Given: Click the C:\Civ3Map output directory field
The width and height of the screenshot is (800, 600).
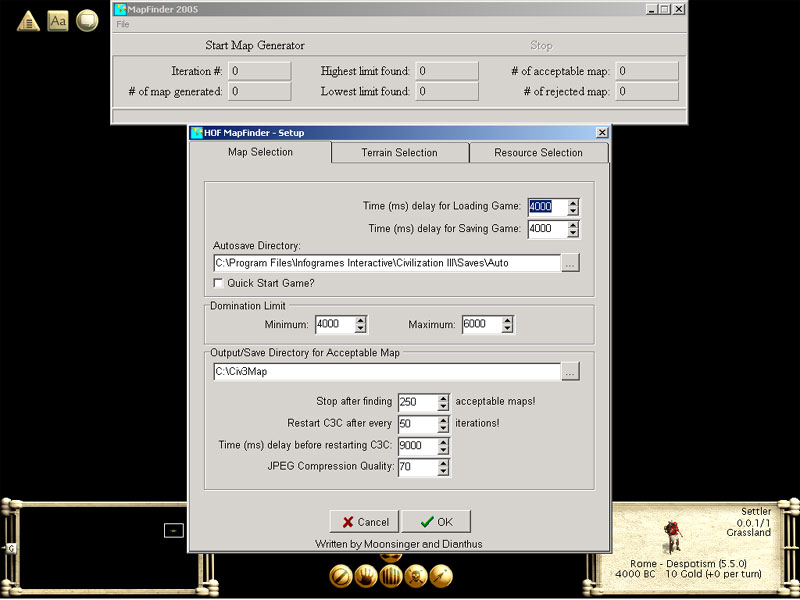Looking at the screenshot, I should pyautogui.click(x=387, y=372).
